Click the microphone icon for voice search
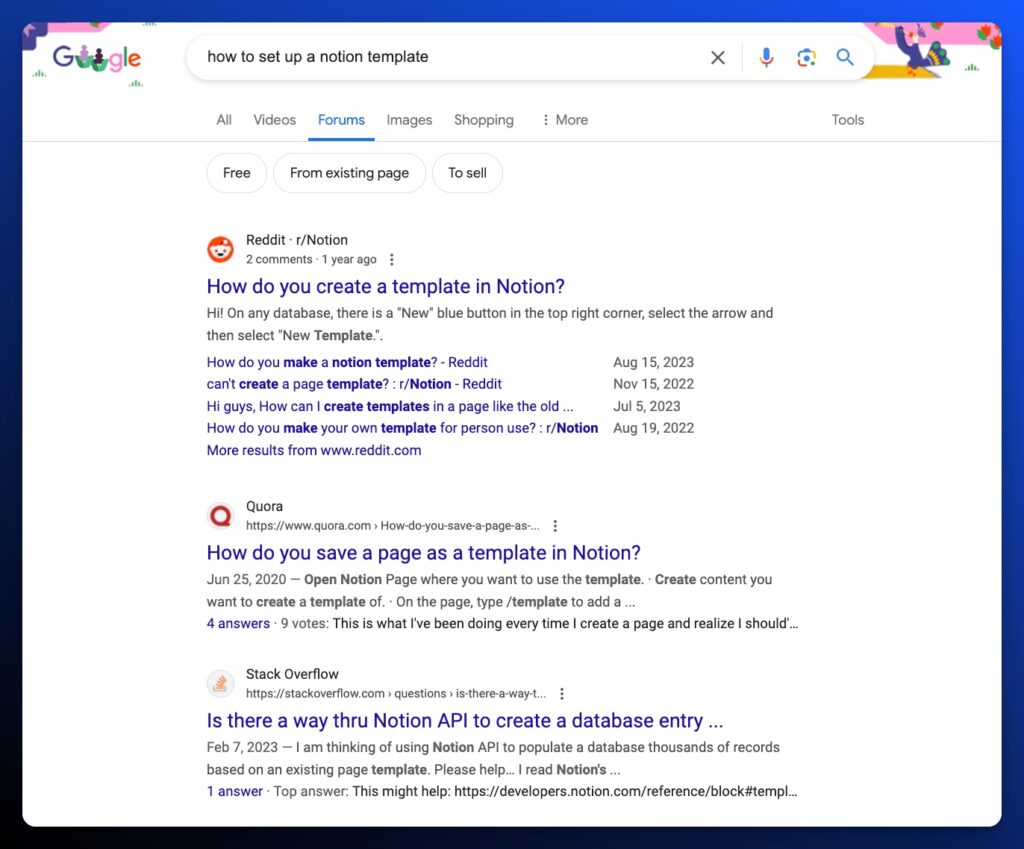 pyautogui.click(x=766, y=58)
